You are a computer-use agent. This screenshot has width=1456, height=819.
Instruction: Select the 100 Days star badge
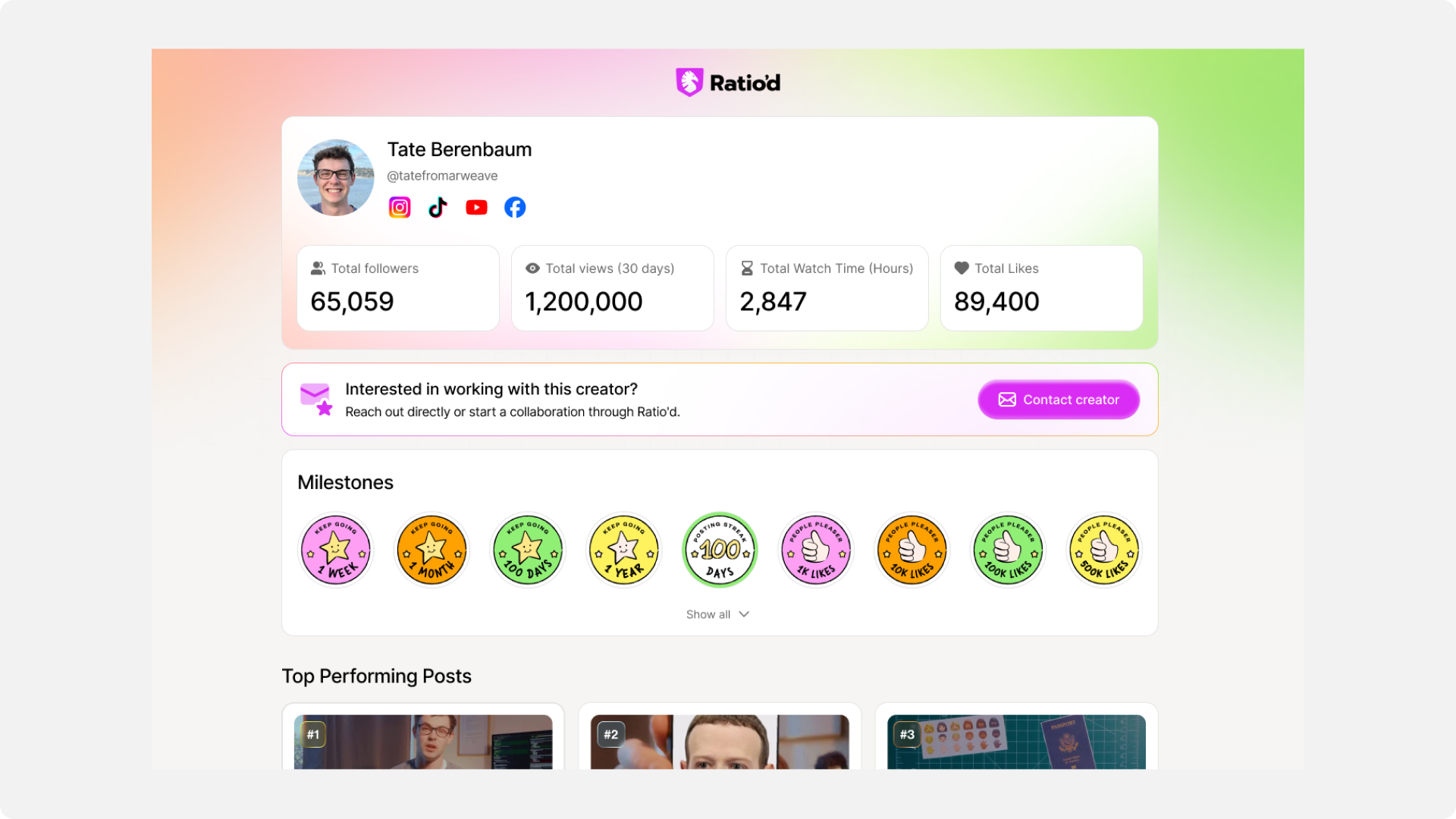tap(528, 550)
